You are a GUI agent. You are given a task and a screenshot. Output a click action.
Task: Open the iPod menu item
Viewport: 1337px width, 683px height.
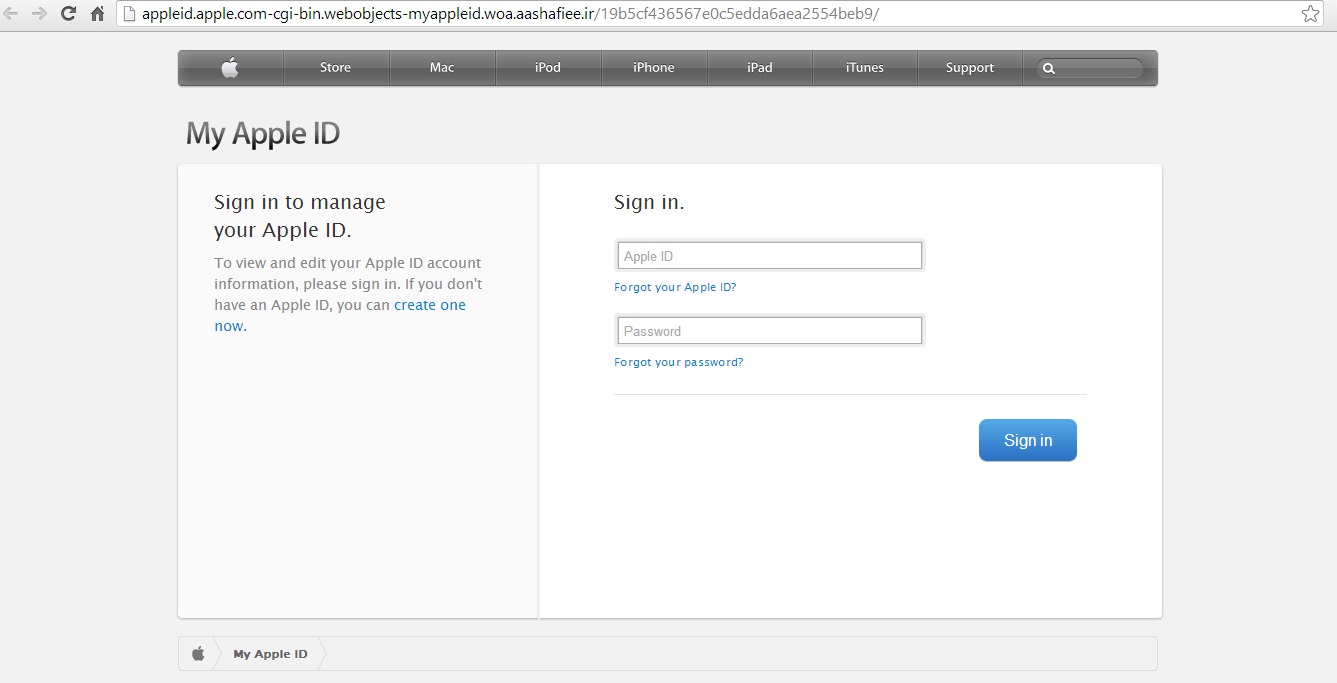tap(548, 68)
